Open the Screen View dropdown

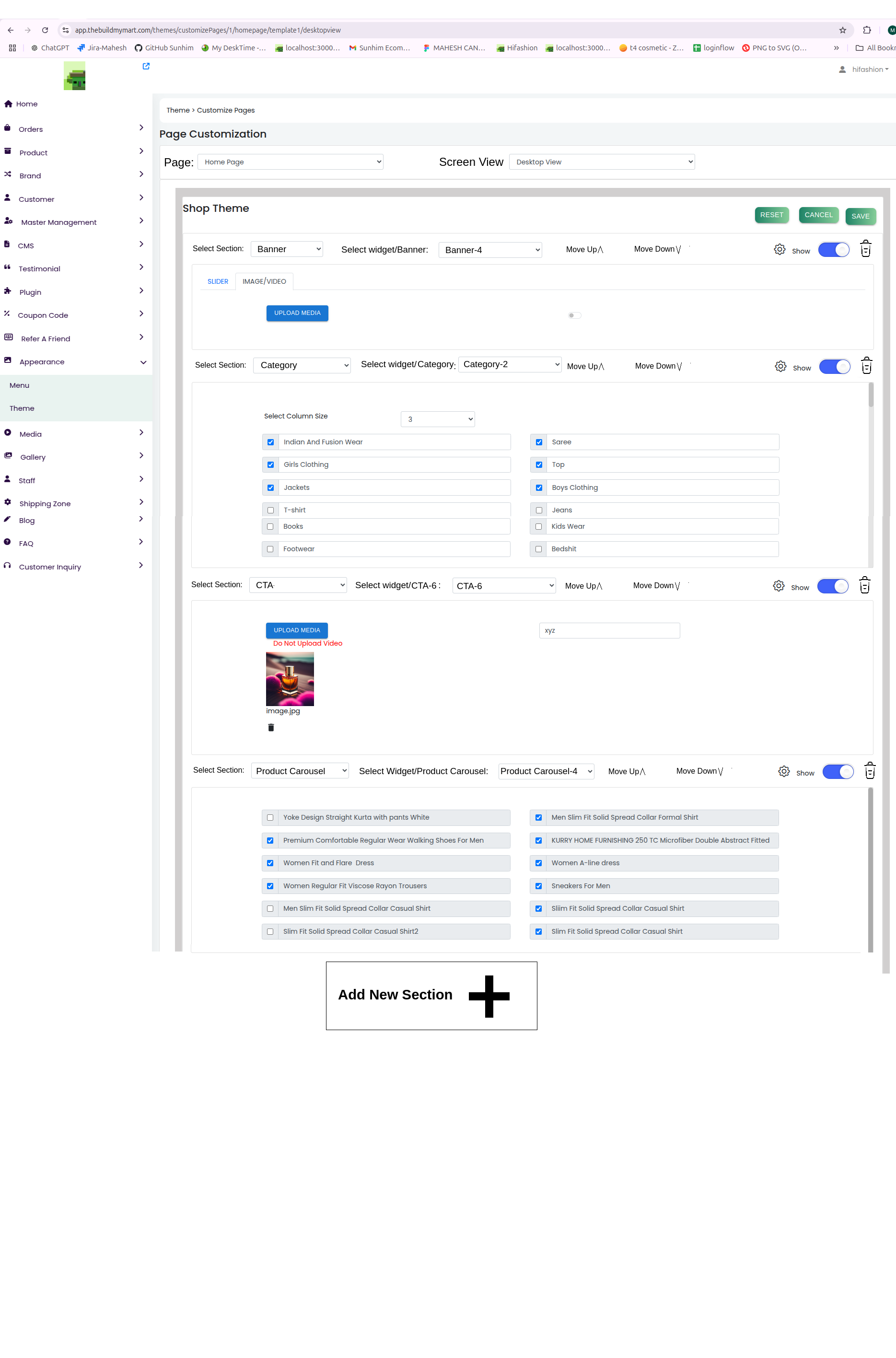(x=601, y=162)
